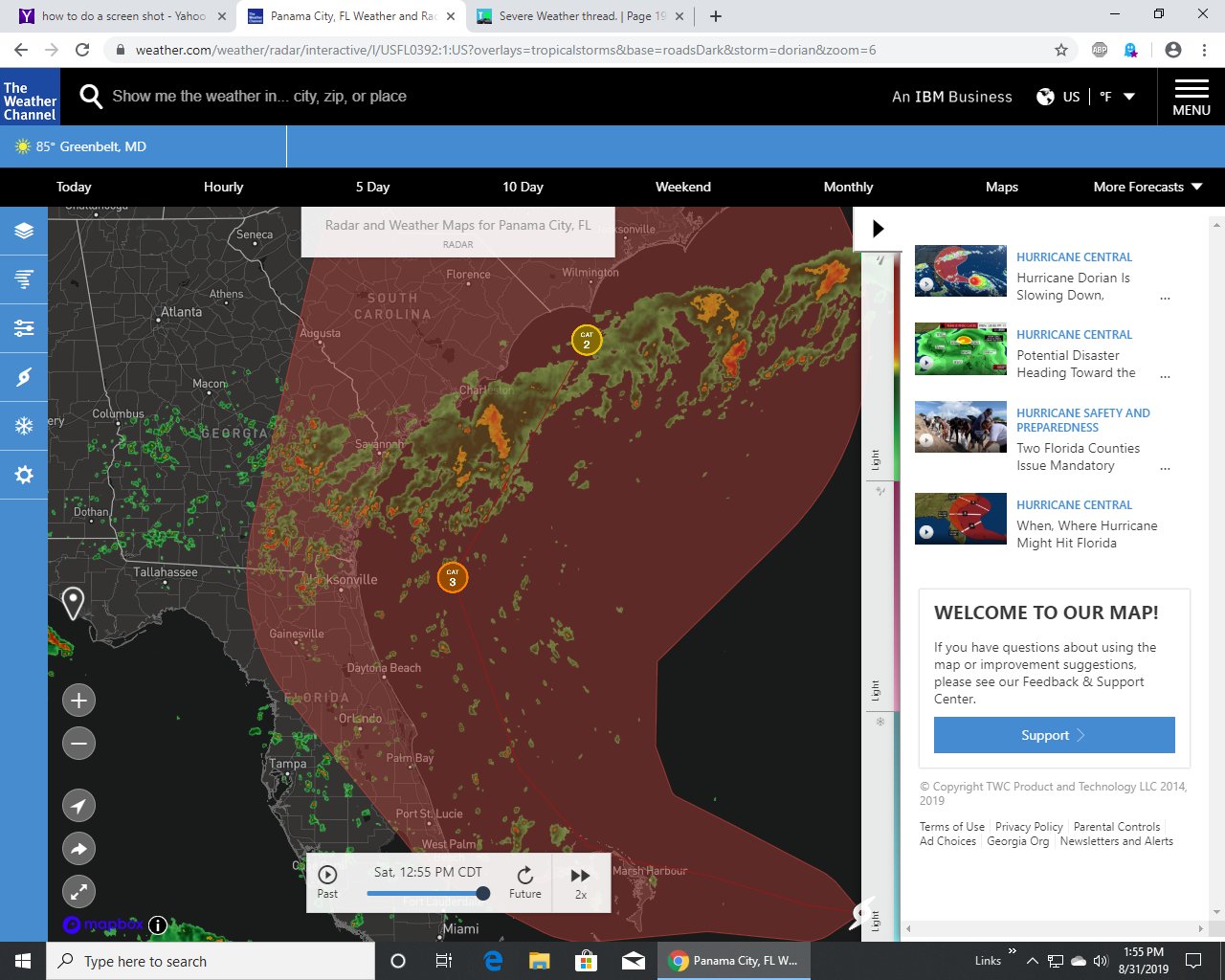Open Hurricane Dorian Is Slowing Down article
This screenshot has width=1225, height=980.
click(x=1073, y=286)
